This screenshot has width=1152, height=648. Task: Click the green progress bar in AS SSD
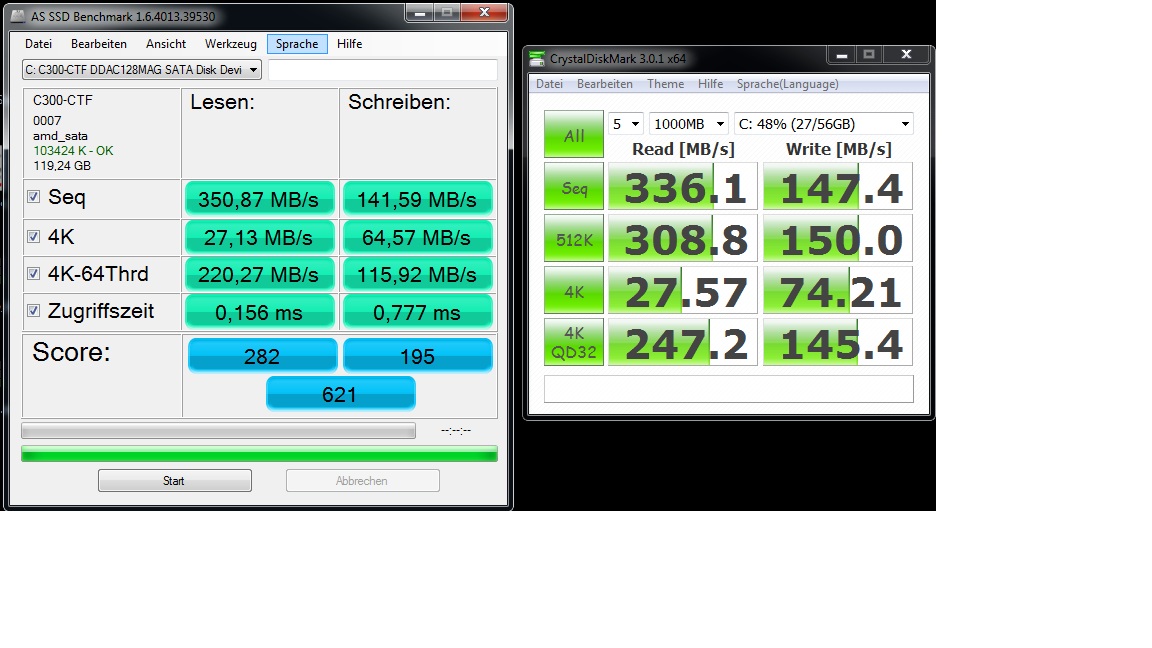click(259, 454)
